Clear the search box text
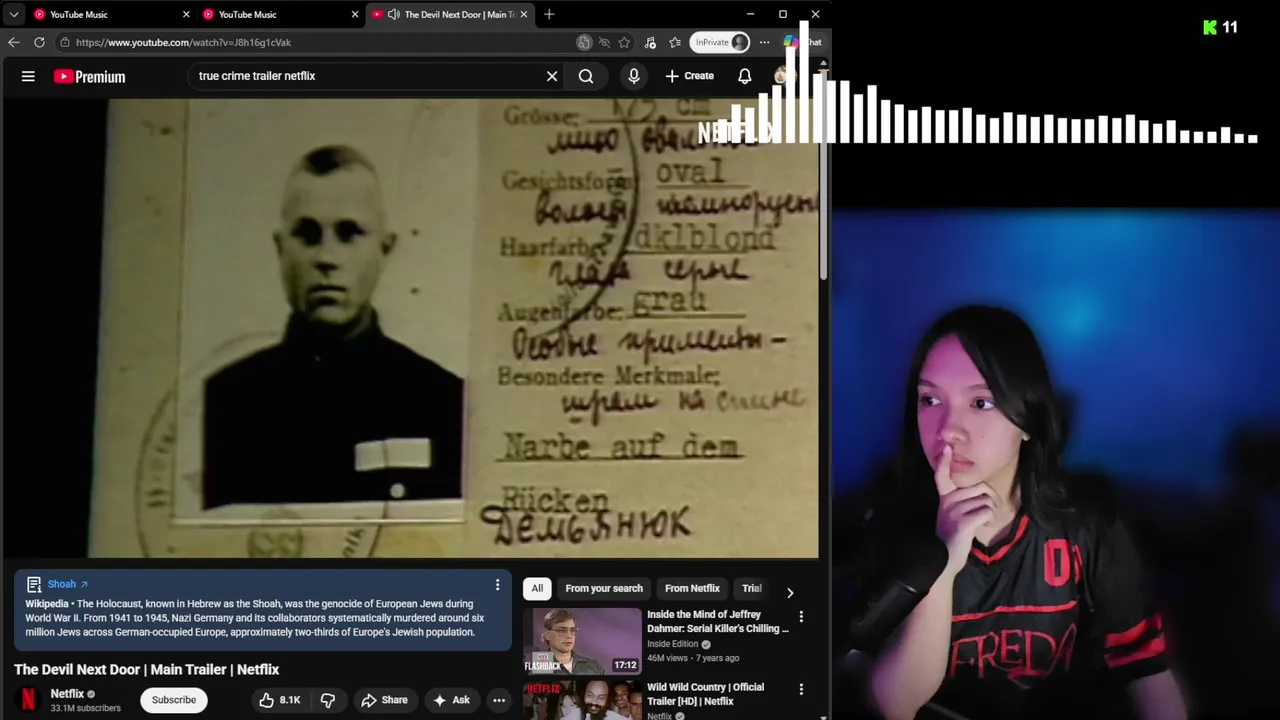 click(552, 76)
